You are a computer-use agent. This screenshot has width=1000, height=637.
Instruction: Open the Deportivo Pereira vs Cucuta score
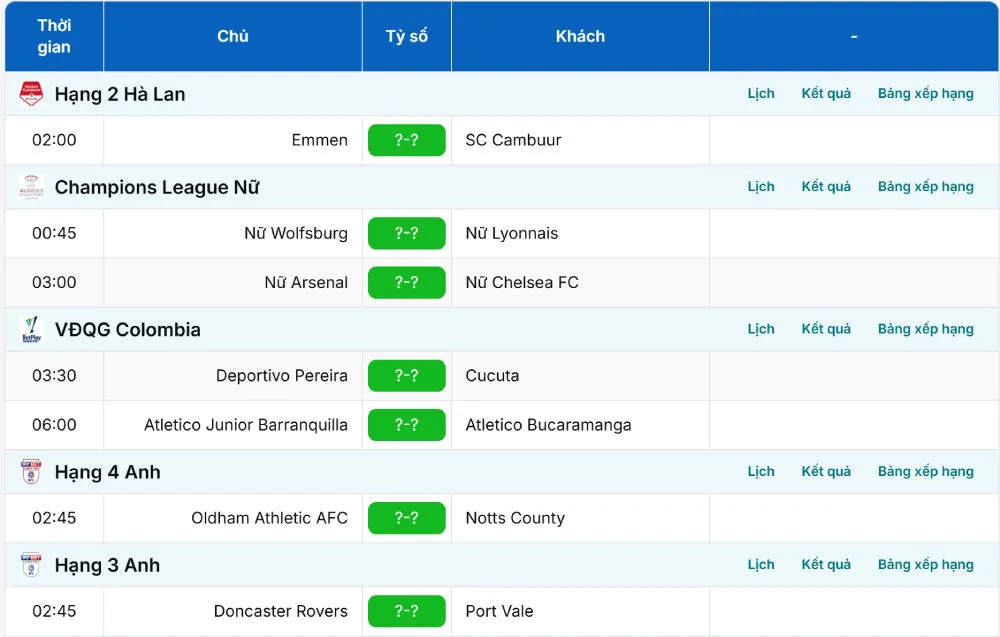(x=406, y=376)
